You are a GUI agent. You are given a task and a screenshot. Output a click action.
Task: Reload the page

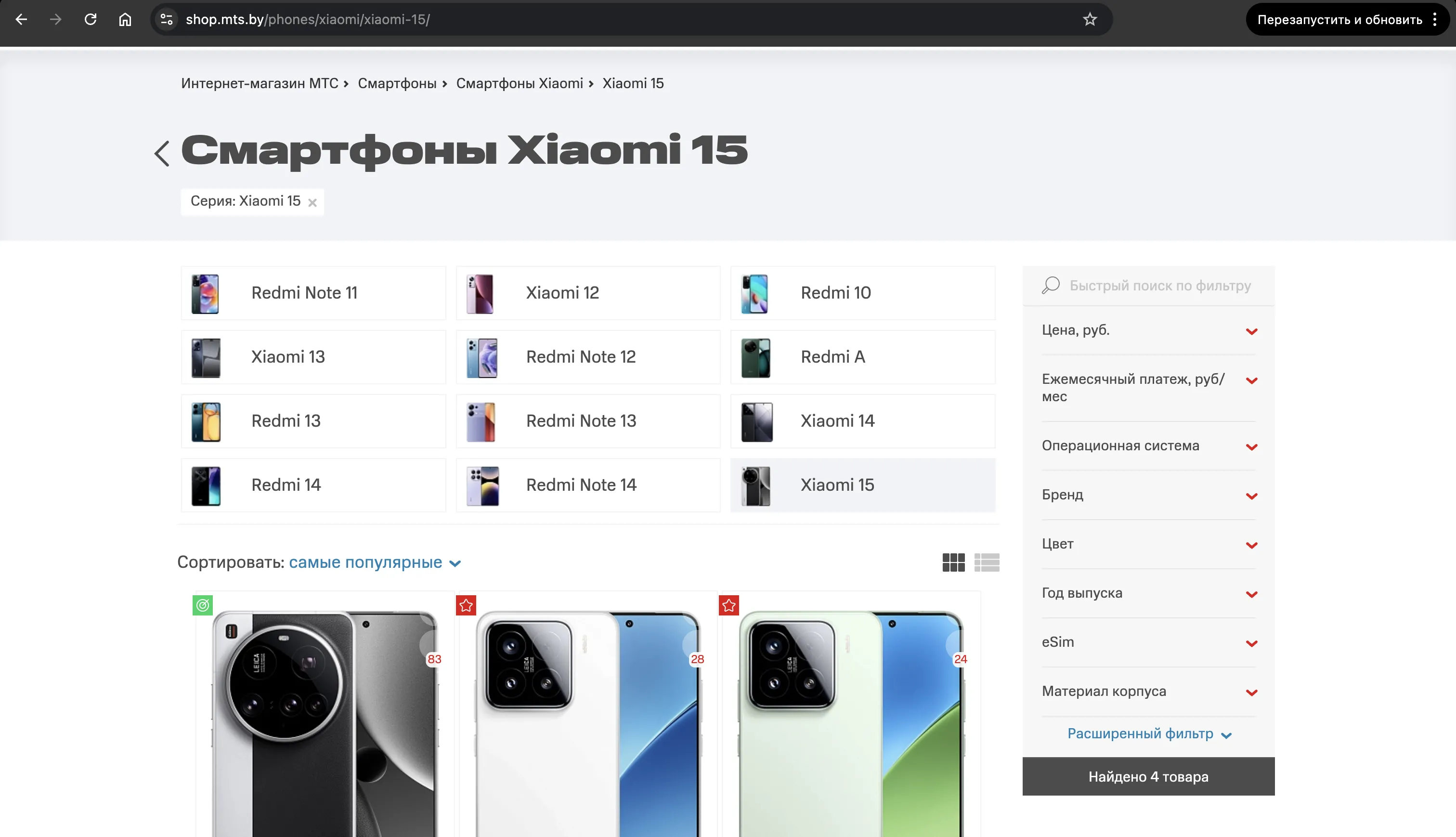coord(90,20)
